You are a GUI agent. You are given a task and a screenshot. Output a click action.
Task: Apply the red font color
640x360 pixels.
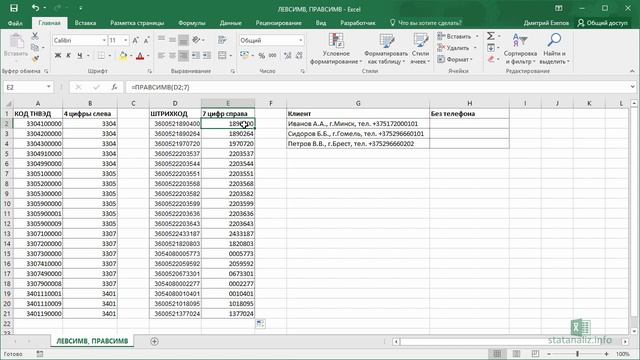click(x=140, y=56)
